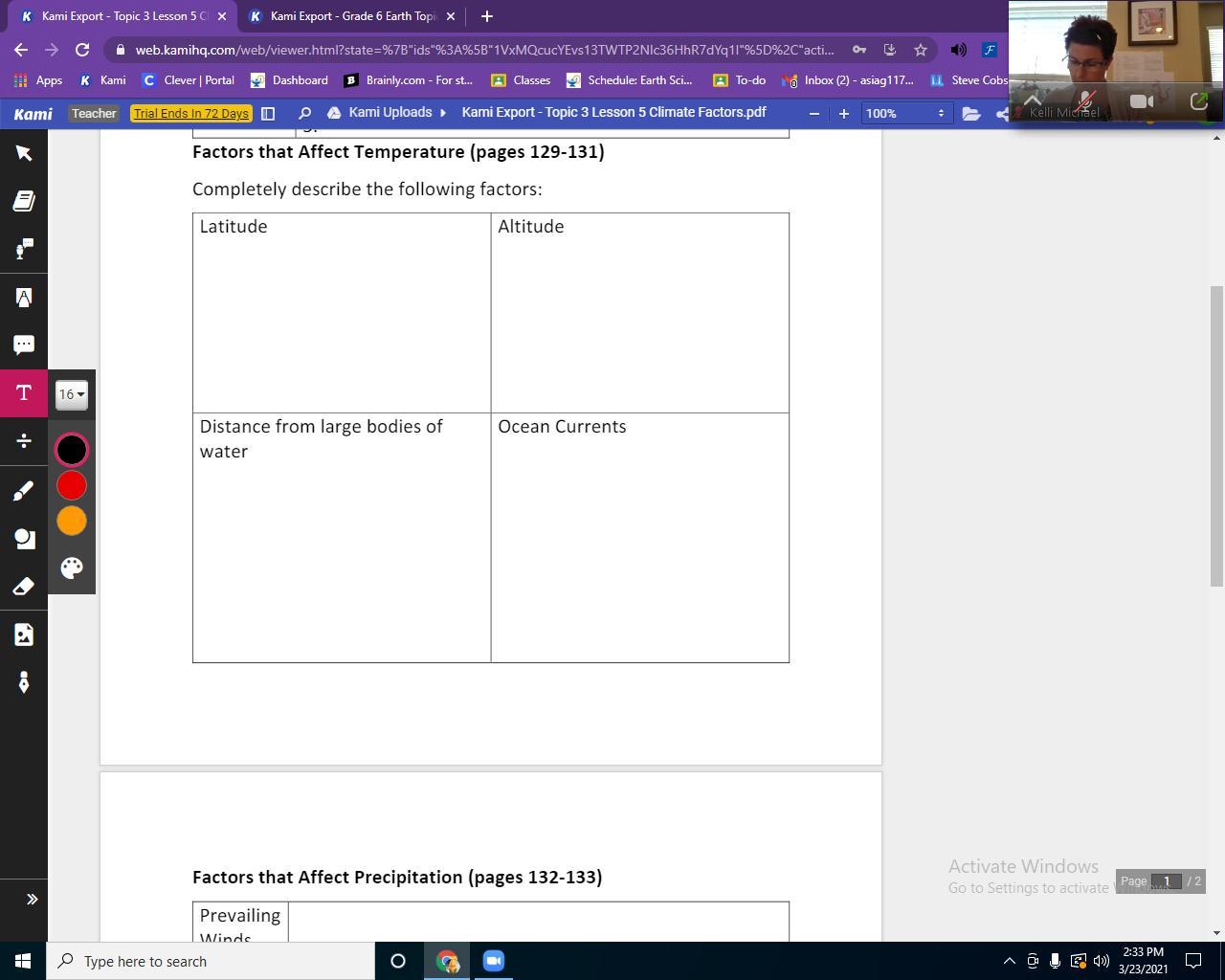This screenshot has height=980, width=1225.
Task: Zoom out with the minus button
Action: pyautogui.click(x=814, y=113)
